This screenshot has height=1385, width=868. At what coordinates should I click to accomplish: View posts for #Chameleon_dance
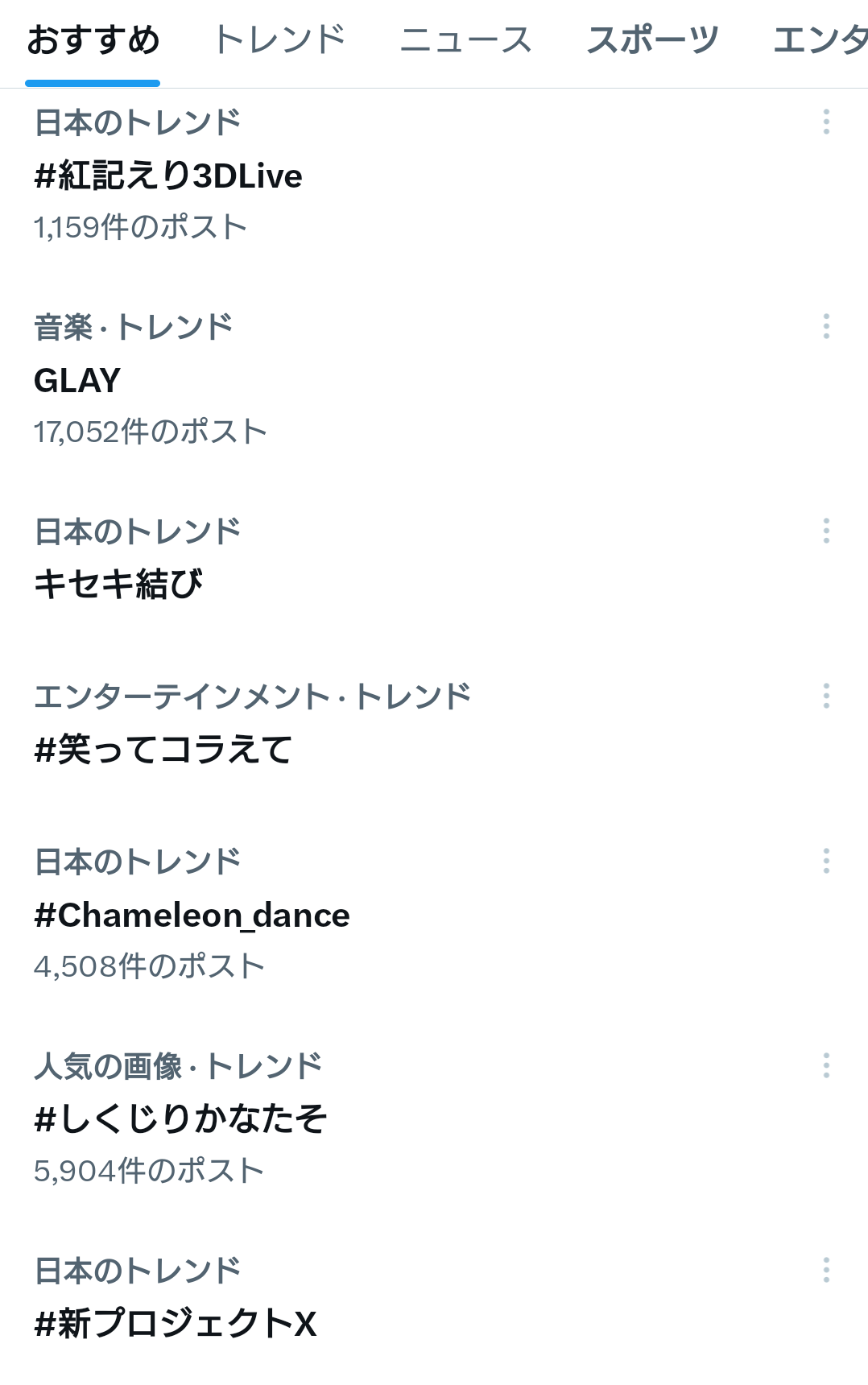[192, 916]
